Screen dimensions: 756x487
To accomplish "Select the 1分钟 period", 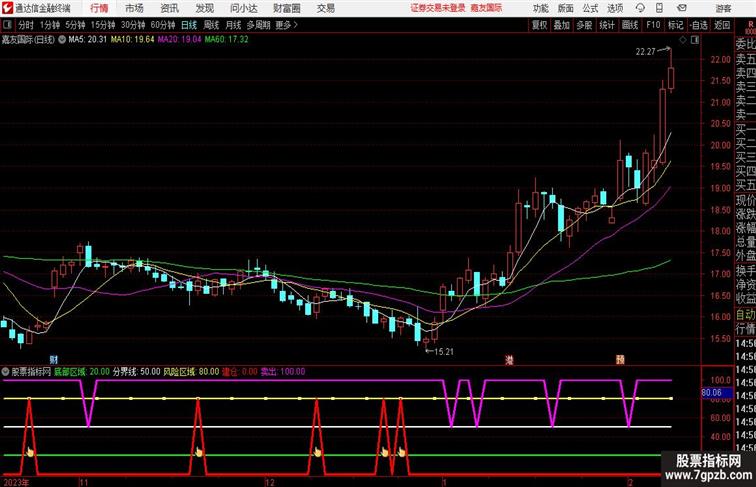I will click(50, 25).
